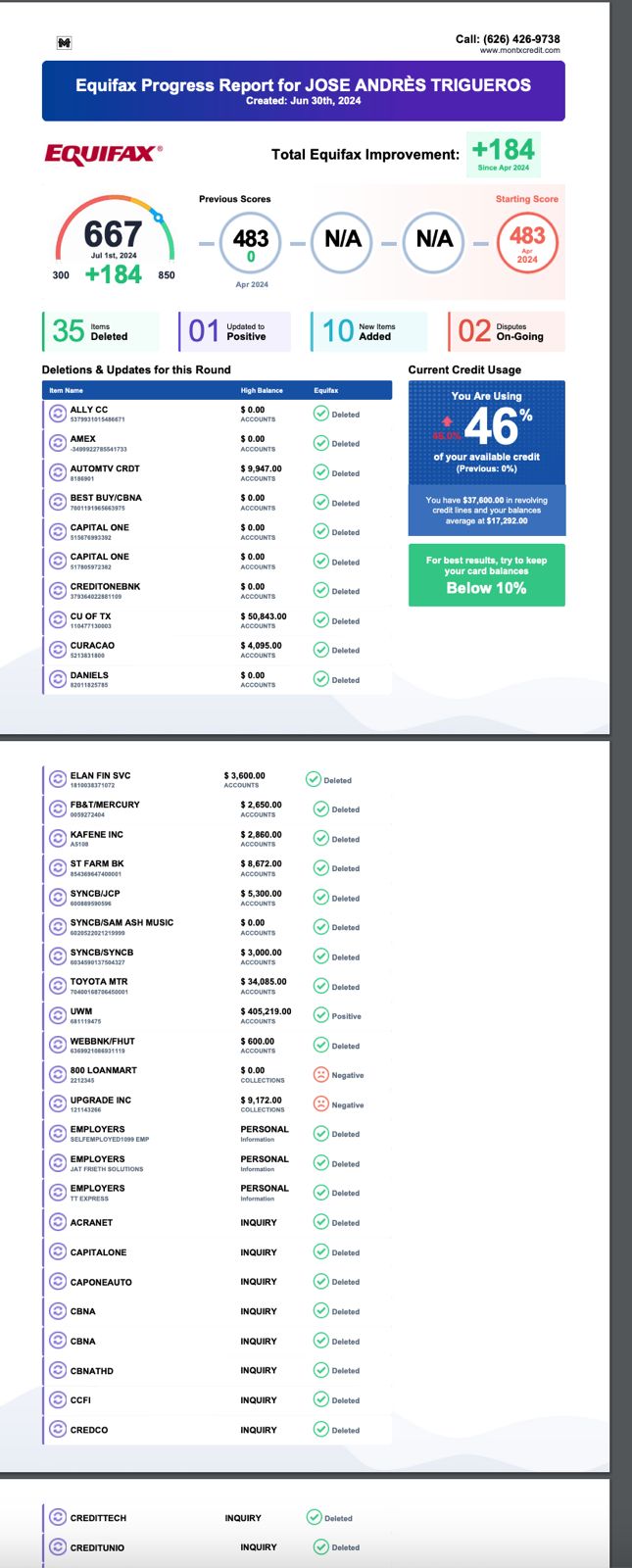632x1568 pixels.
Task: Click the green check icon for the CCFI inquiry
Action: click(320, 1399)
